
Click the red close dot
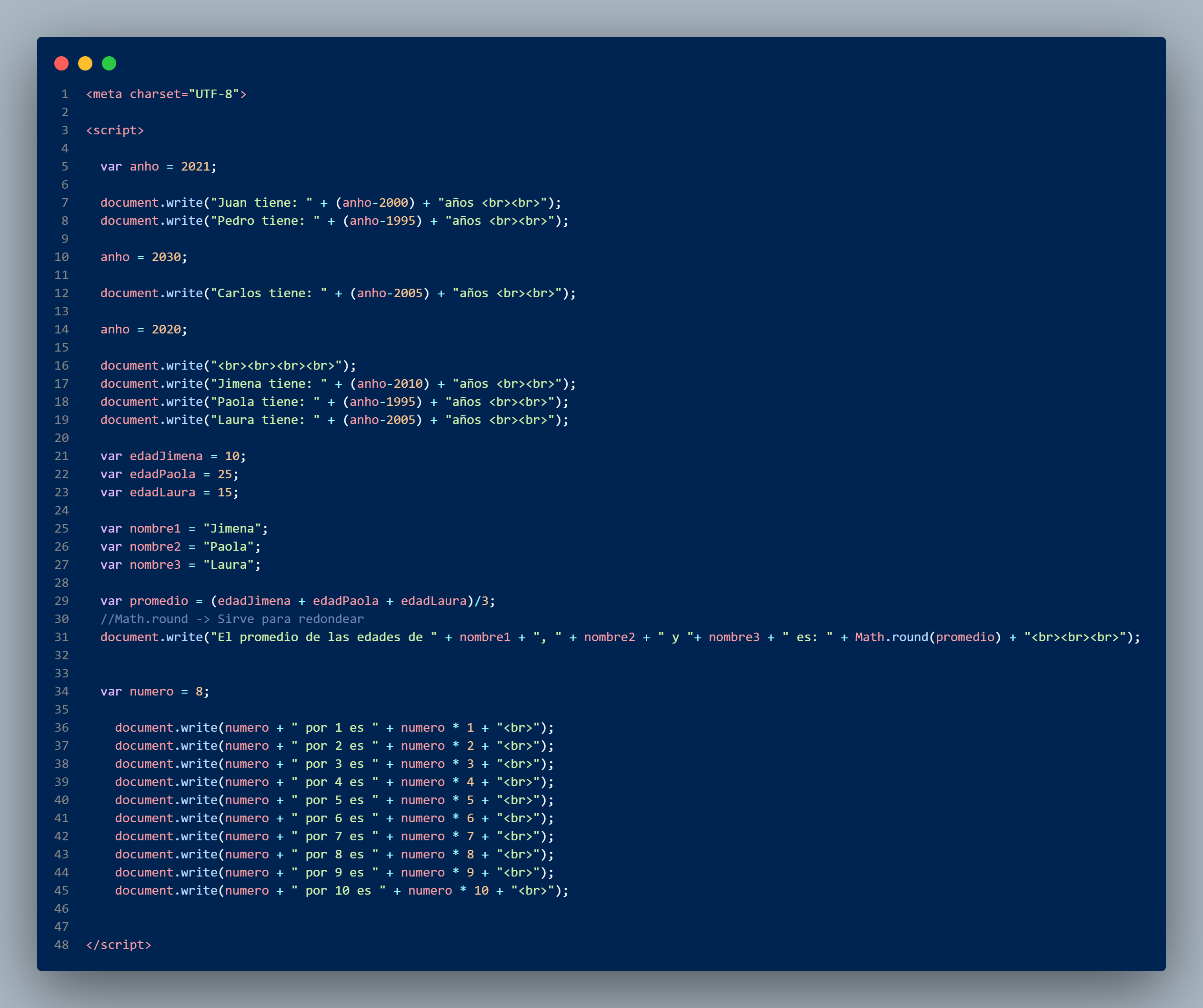(61, 63)
